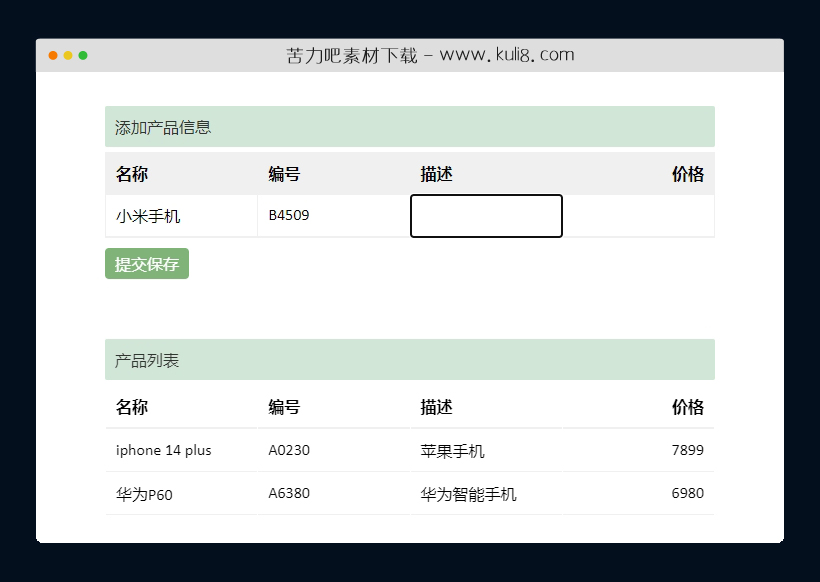The width and height of the screenshot is (820, 582).
Task: Click the 描述 column header in product list
Action: (x=436, y=407)
